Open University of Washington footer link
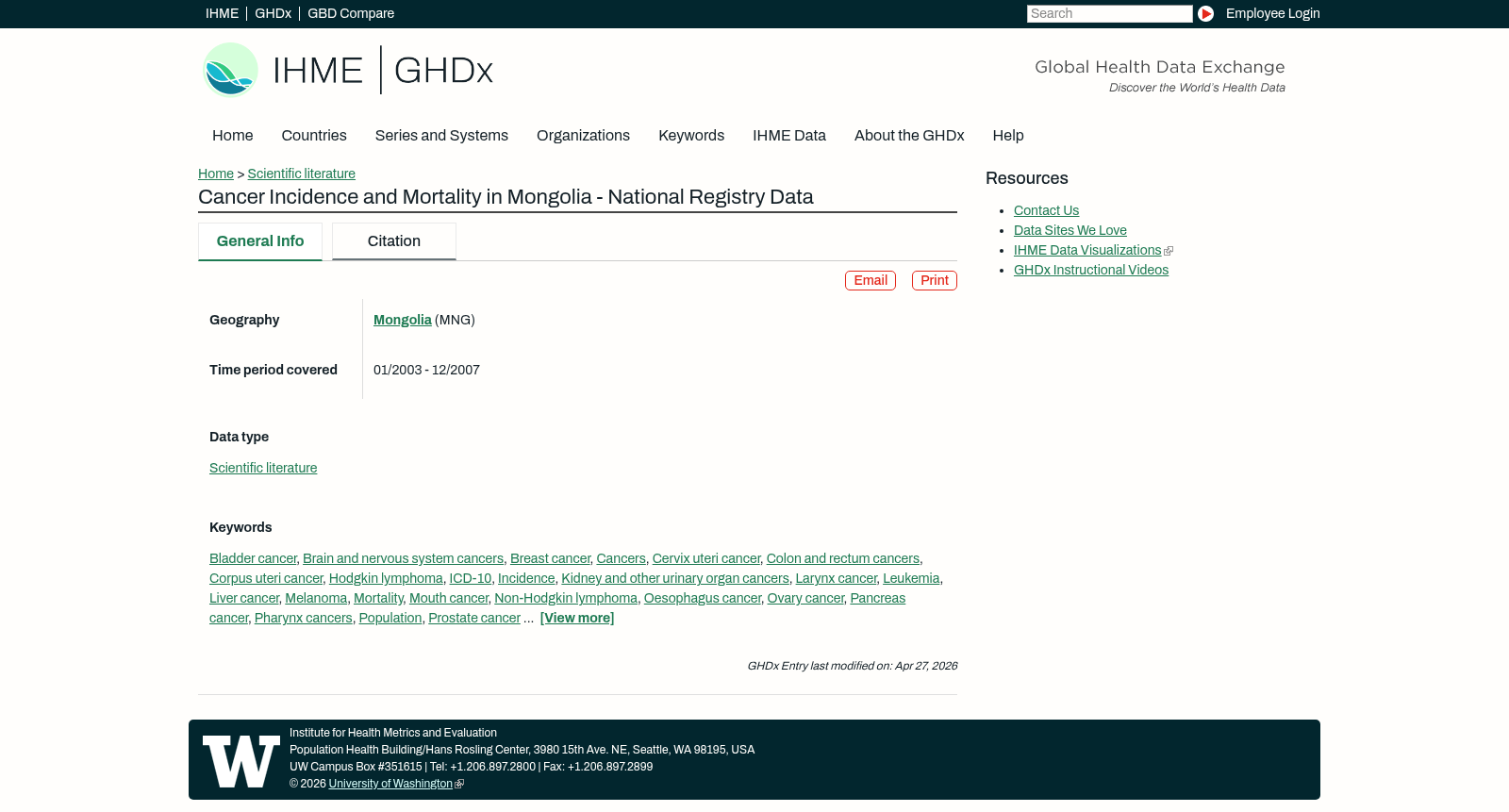Image resolution: width=1509 pixels, height=812 pixels. click(390, 784)
